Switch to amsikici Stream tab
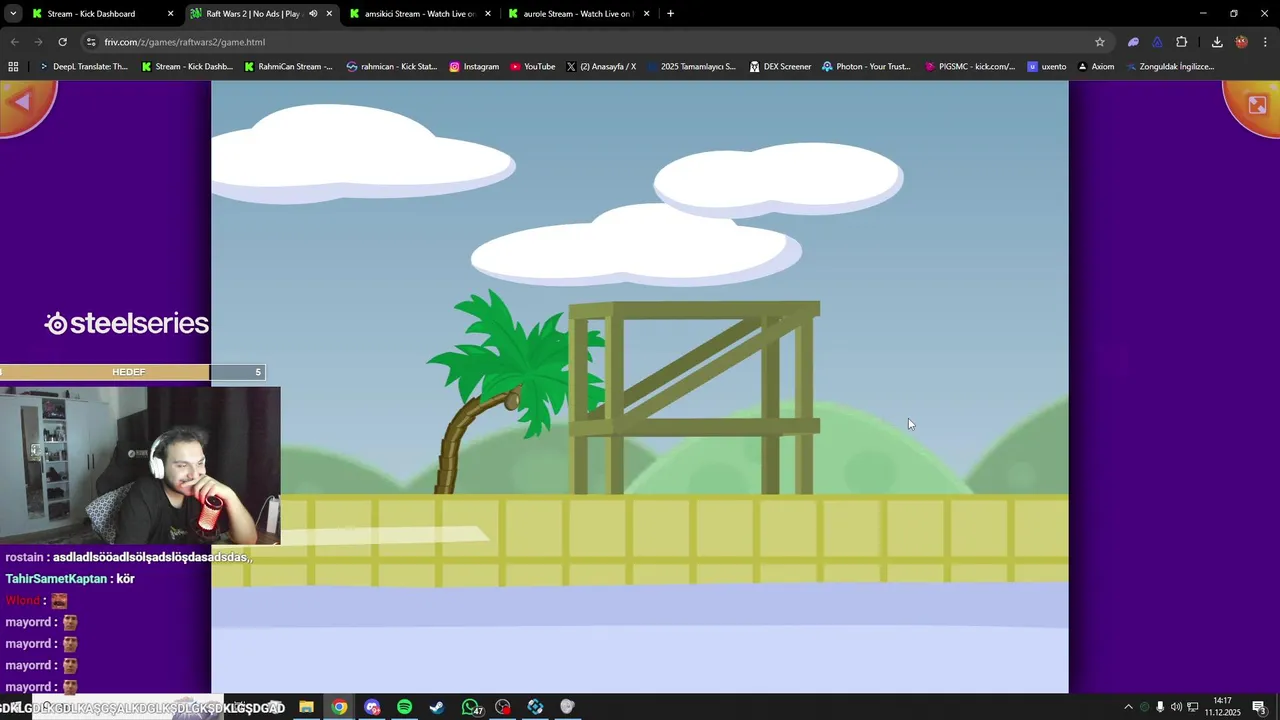 tap(420, 14)
